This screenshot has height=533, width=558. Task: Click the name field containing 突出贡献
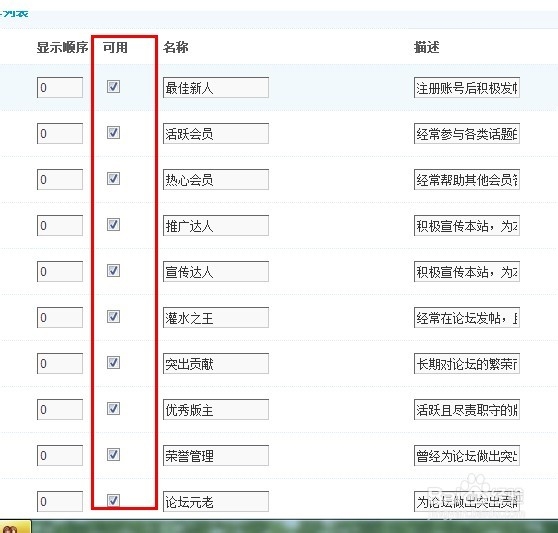[216, 363]
